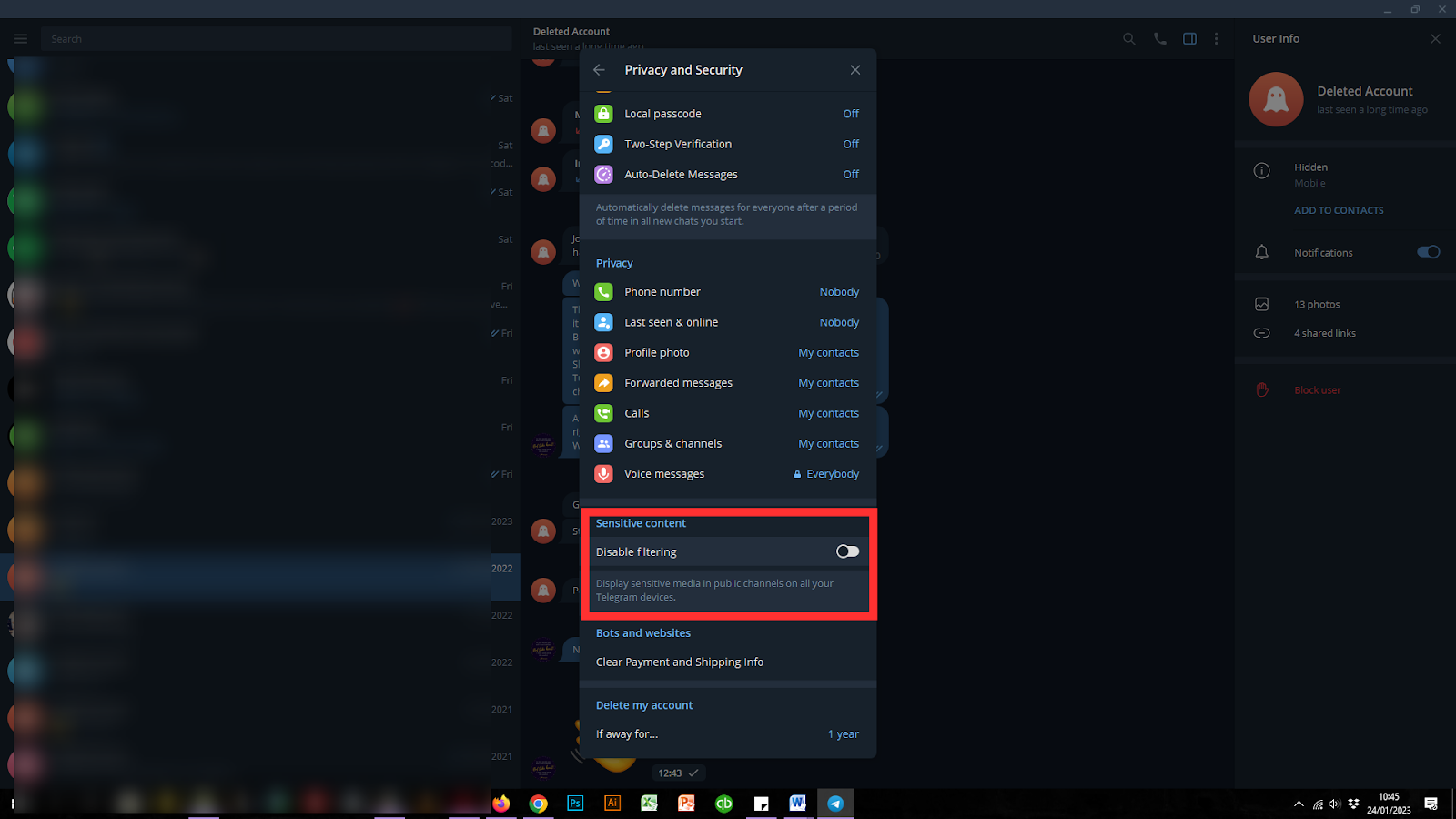Open 4 shared links
The image size is (1456, 819).
click(x=1325, y=333)
